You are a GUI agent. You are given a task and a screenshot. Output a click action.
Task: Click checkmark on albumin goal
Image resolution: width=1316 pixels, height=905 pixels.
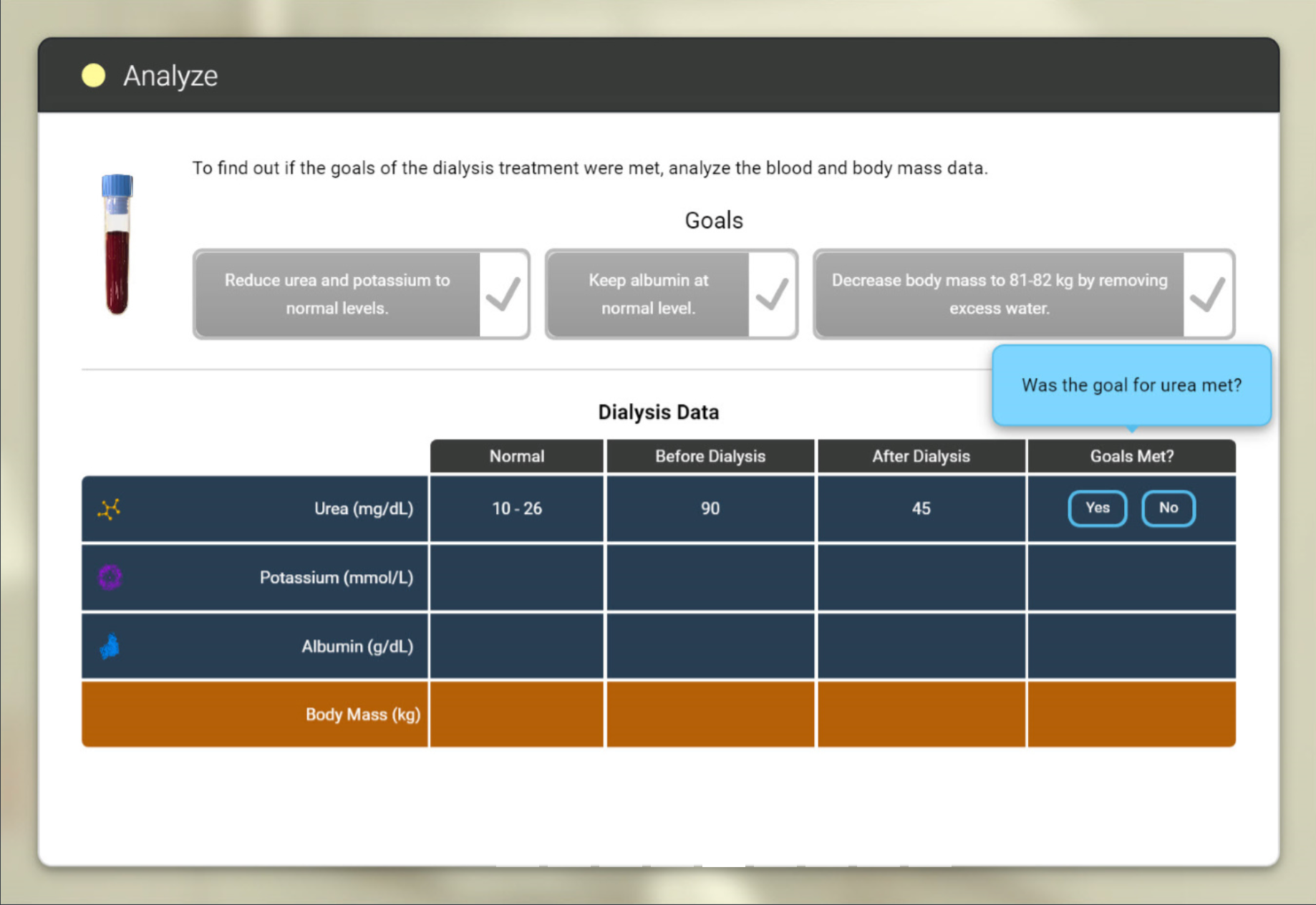pos(772,294)
